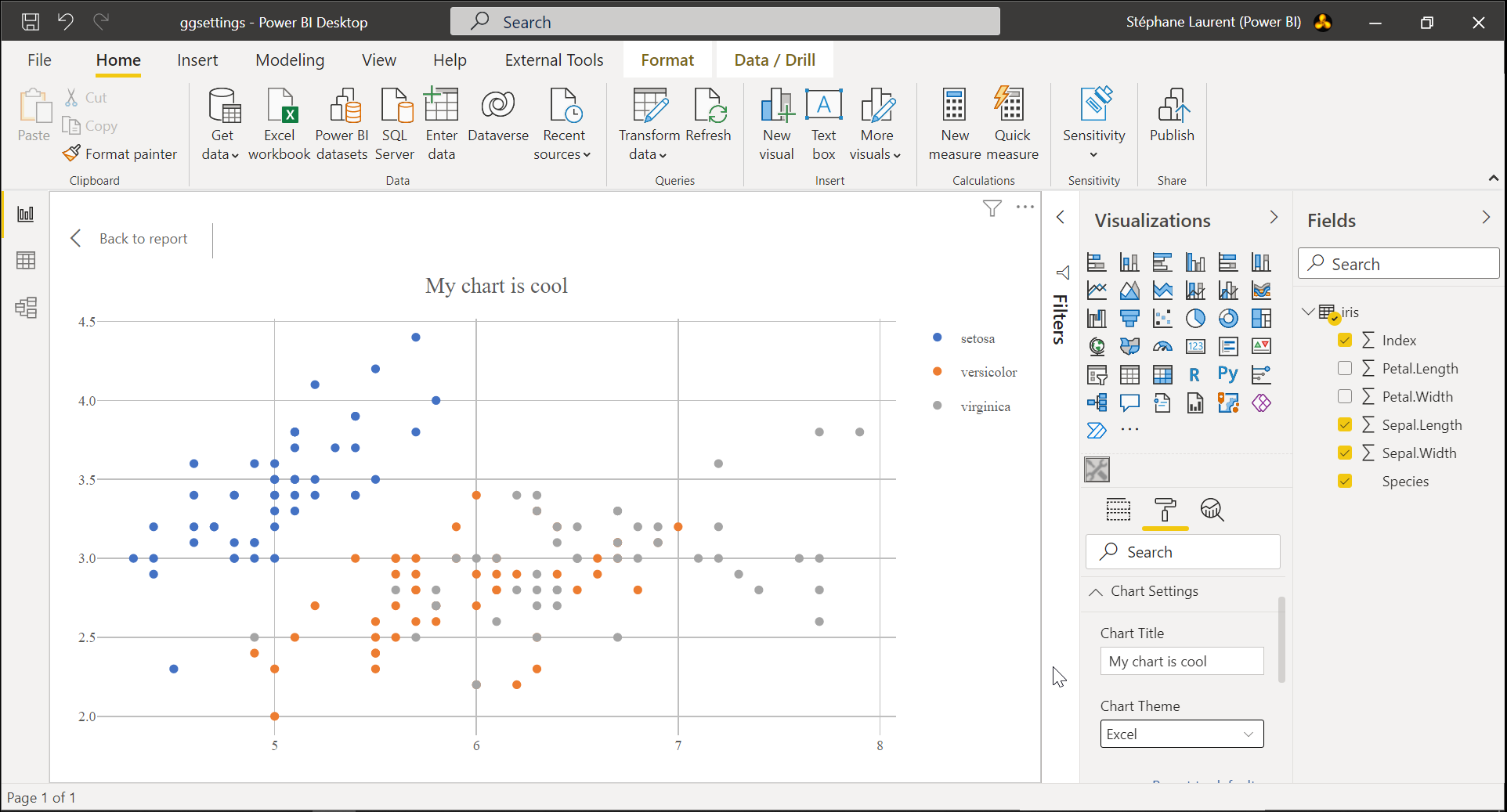Click the Chart Title input field
This screenshot has width=1507, height=812.
[1182, 661]
